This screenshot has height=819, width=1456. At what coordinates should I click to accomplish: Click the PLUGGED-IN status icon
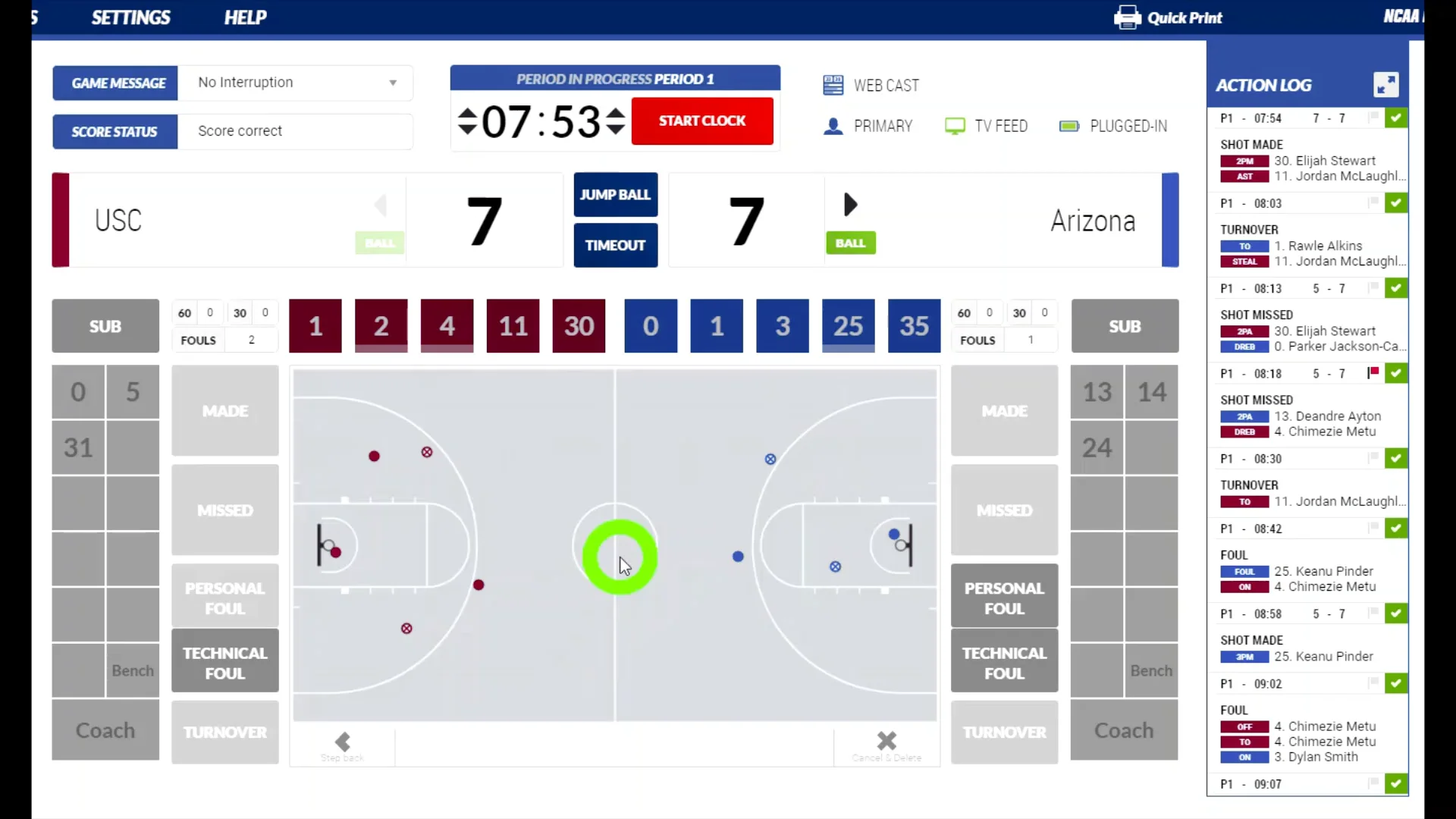[1069, 125]
